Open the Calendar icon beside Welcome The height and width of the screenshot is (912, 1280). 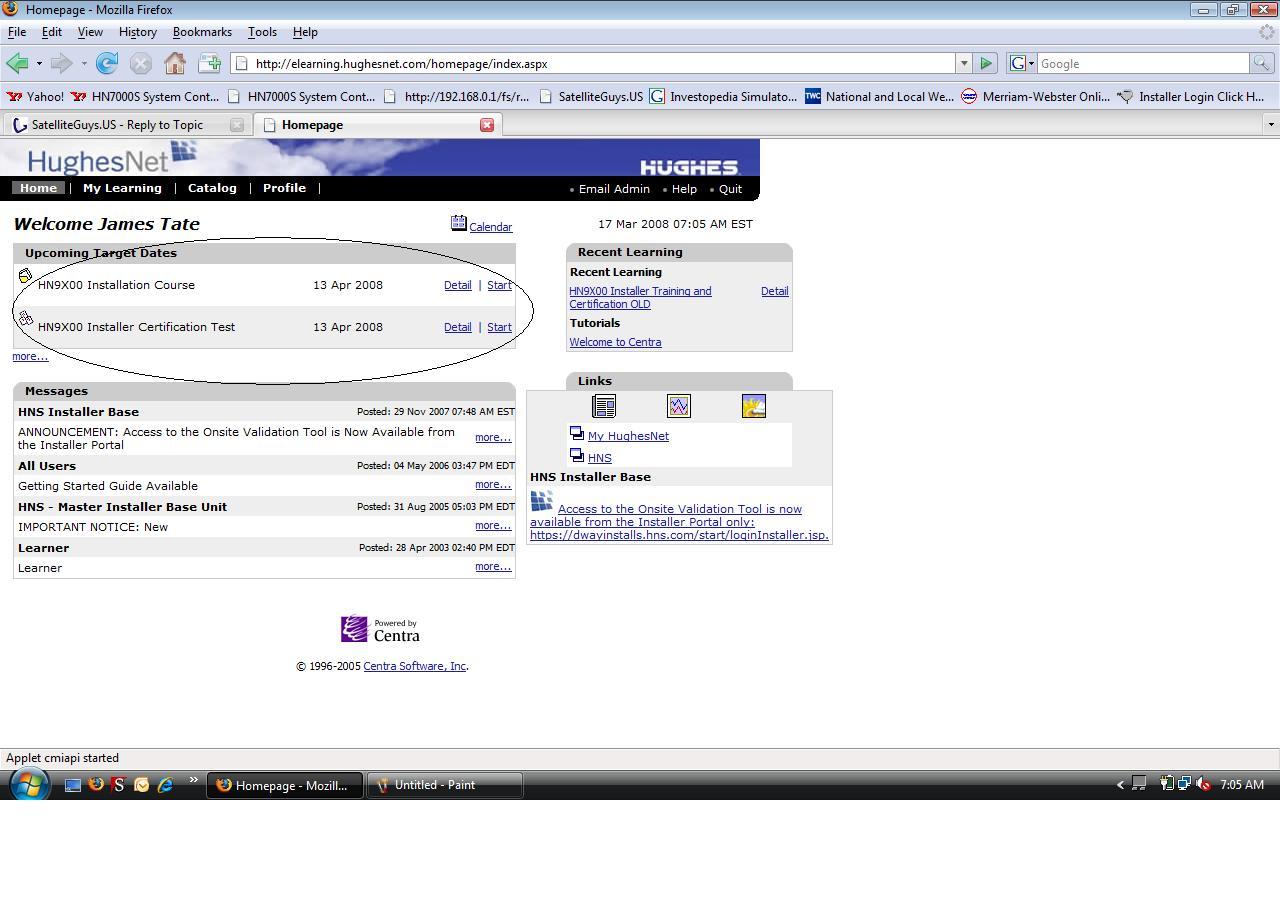coord(458,223)
